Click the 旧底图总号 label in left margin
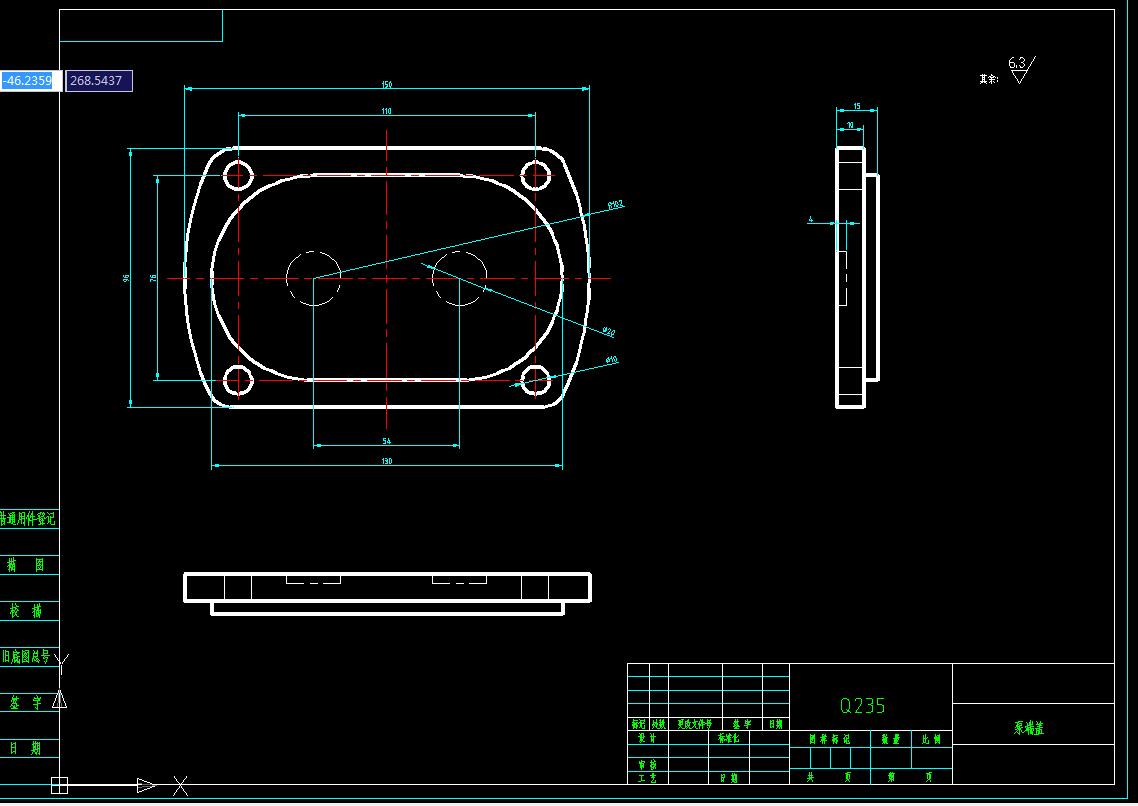Image resolution: width=1138 pixels, height=806 pixels. [26, 657]
